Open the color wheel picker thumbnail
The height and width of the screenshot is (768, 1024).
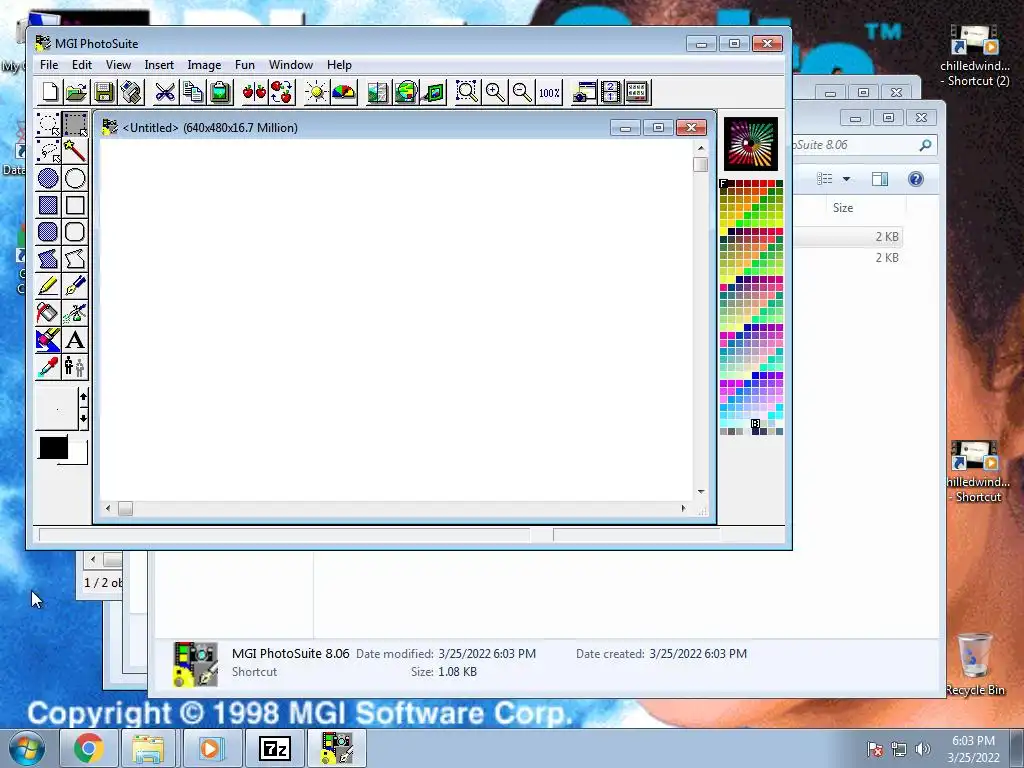pyautogui.click(x=750, y=144)
